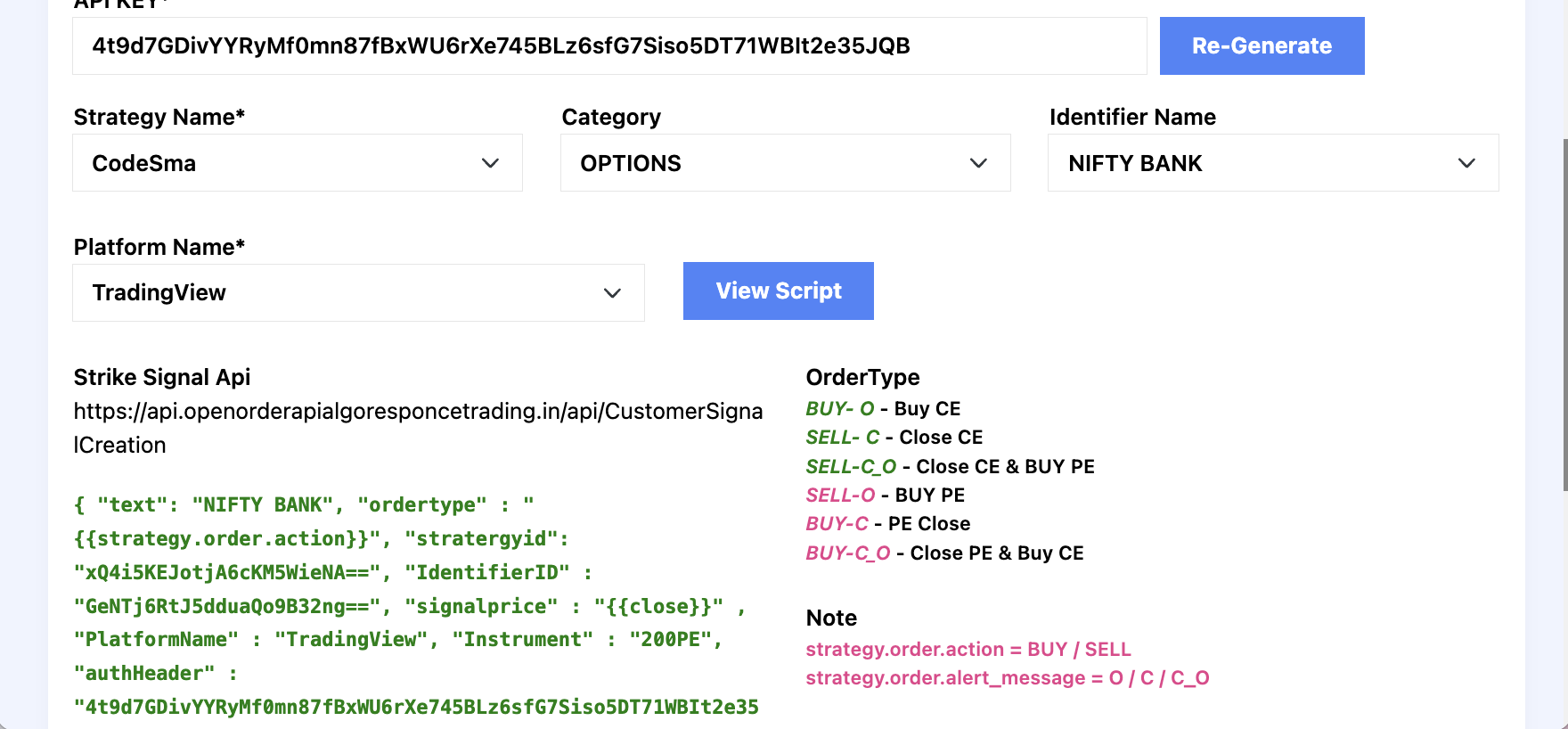Select the SELL- C Close CE entry
Screen dimensions: 1568x729
[x=894, y=438]
